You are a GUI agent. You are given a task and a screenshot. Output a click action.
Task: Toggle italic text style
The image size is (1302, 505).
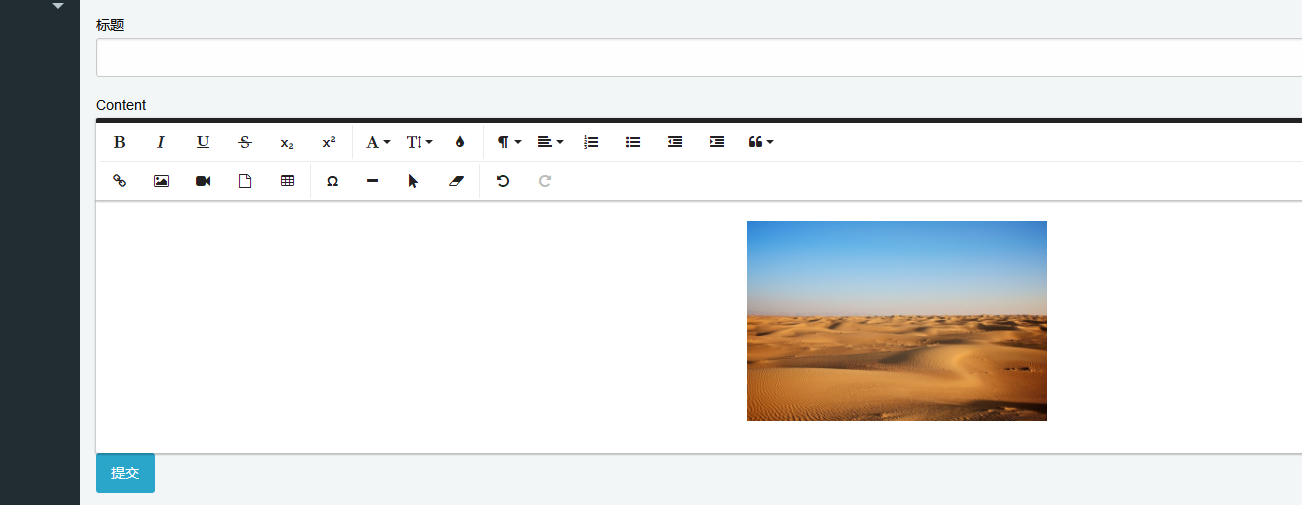tap(161, 142)
